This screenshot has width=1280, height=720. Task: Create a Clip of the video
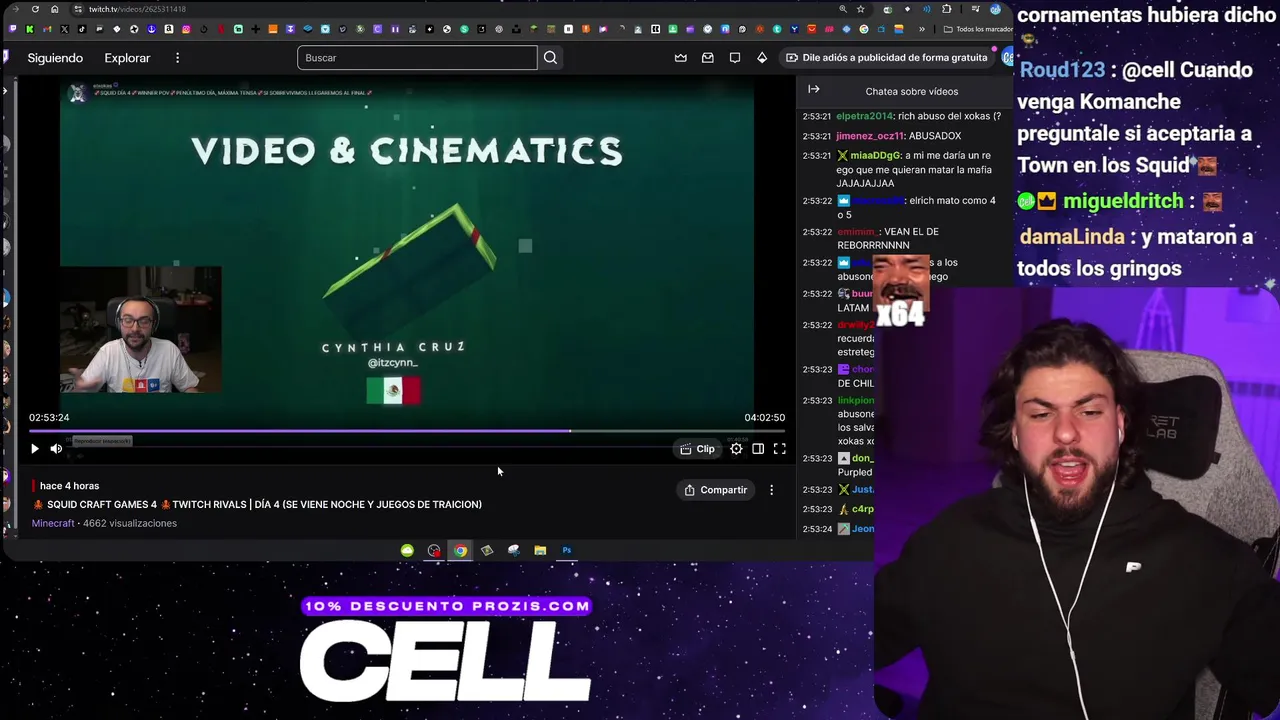point(698,449)
